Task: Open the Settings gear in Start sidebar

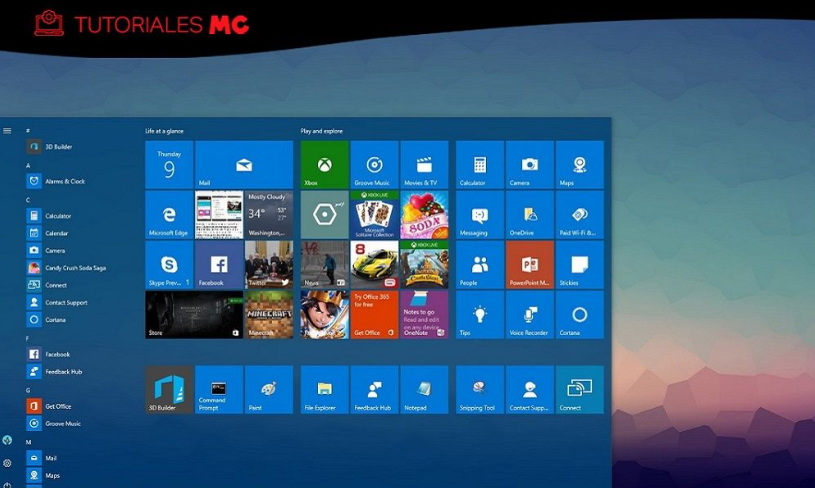Action: click(x=7, y=463)
